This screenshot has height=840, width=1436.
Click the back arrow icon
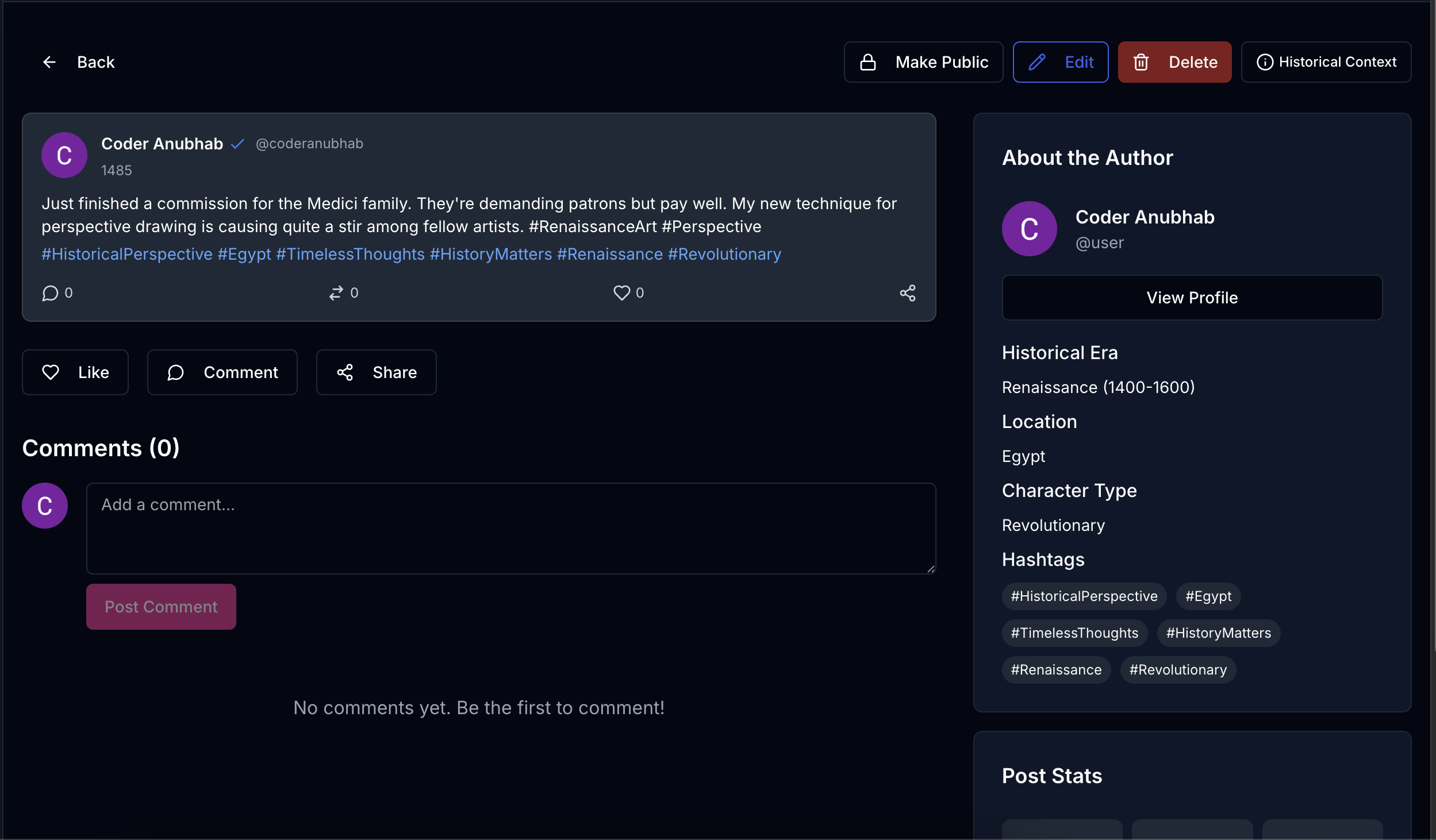tap(49, 62)
